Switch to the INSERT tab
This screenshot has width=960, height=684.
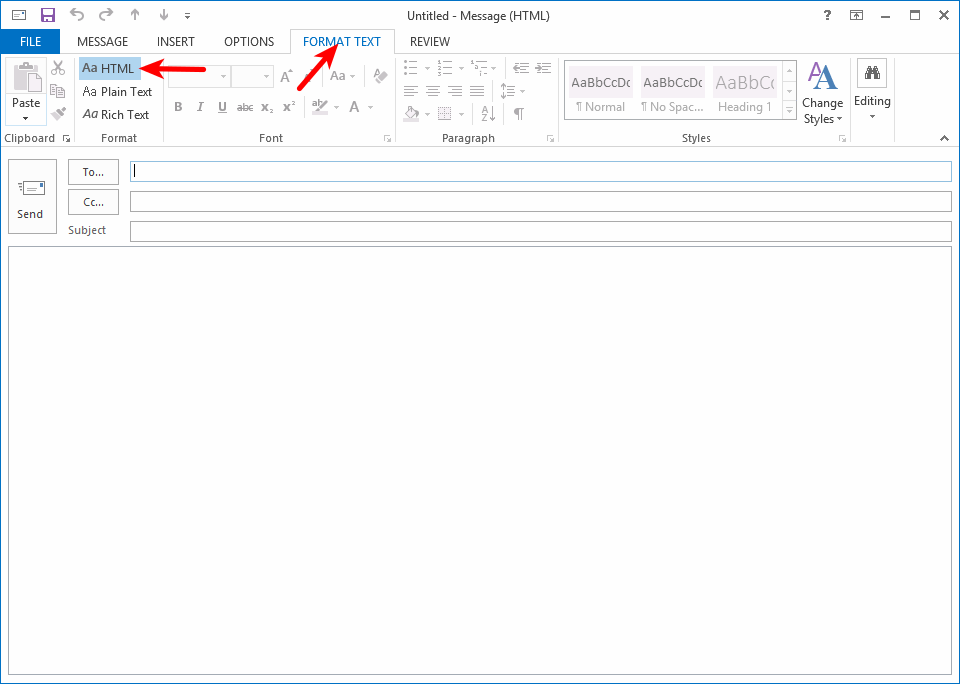[x=176, y=42]
